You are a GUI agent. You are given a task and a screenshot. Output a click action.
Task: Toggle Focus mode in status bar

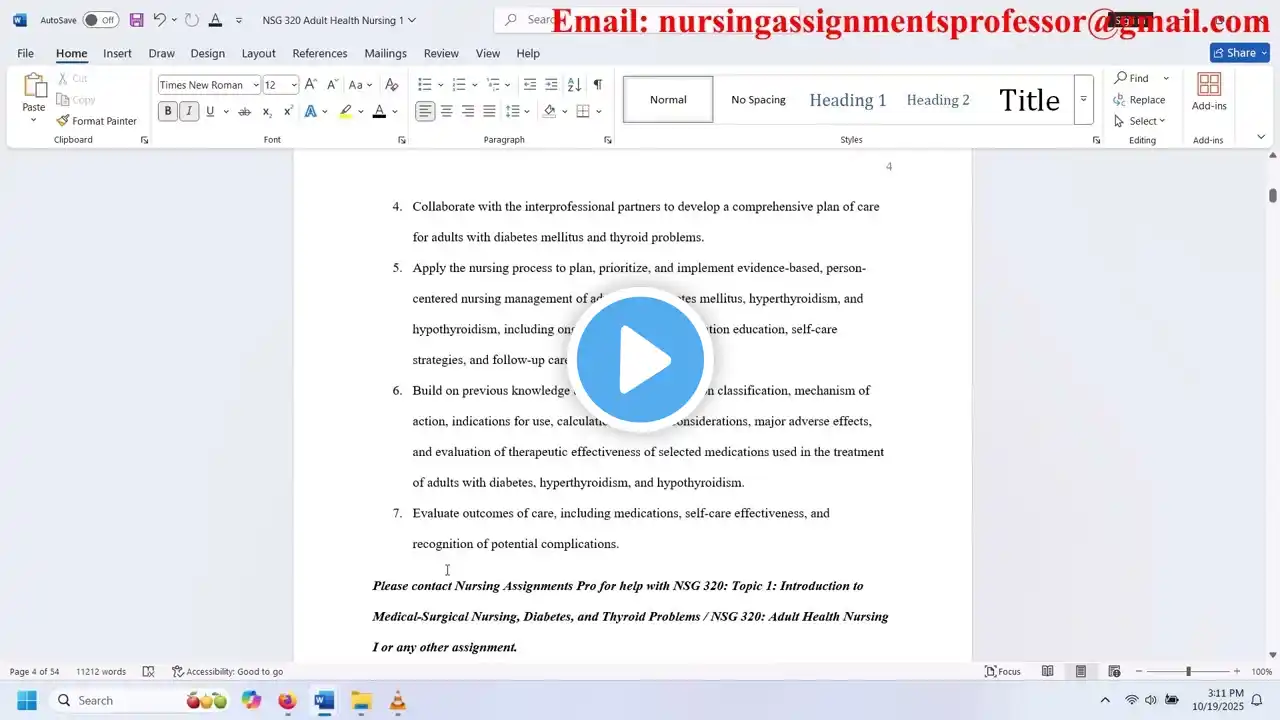click(1003, 671)
